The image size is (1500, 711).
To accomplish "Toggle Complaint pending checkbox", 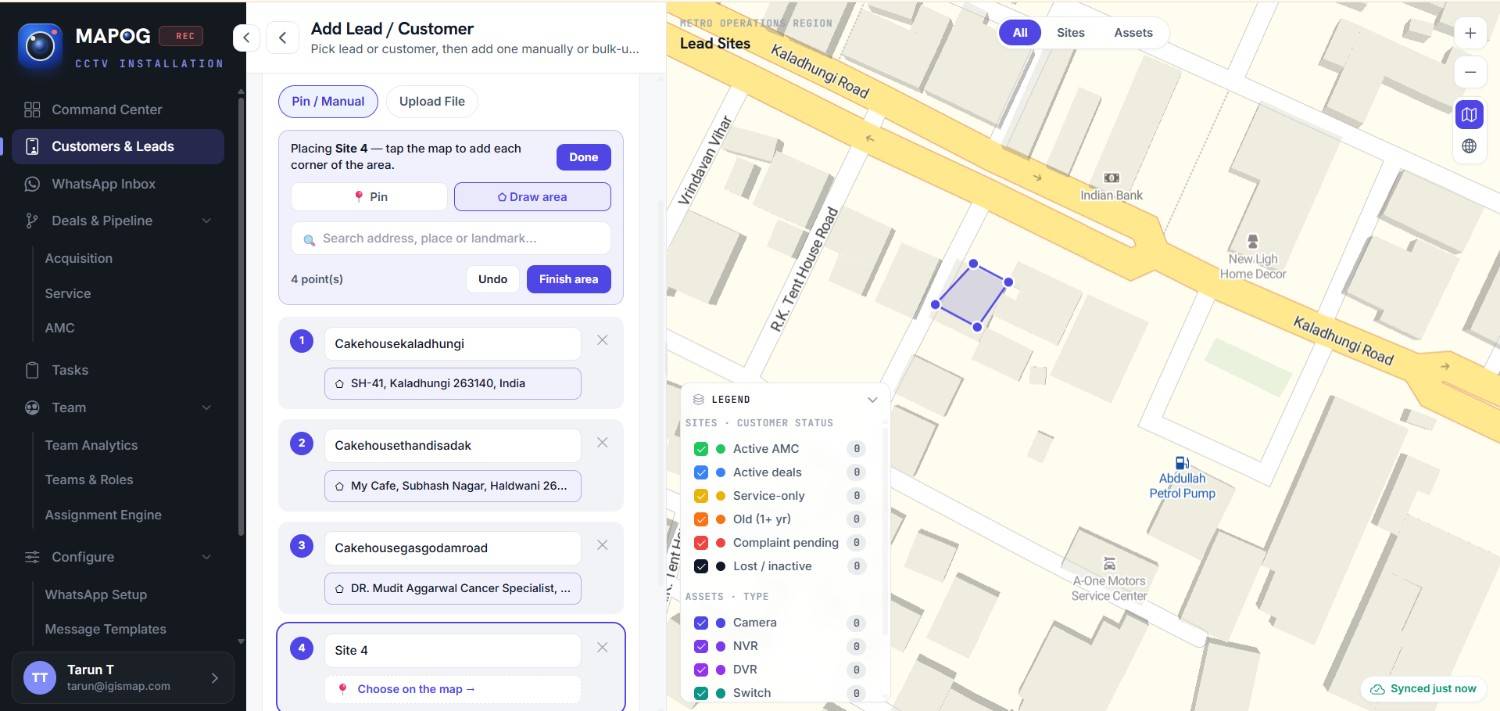I will [701, 542].
